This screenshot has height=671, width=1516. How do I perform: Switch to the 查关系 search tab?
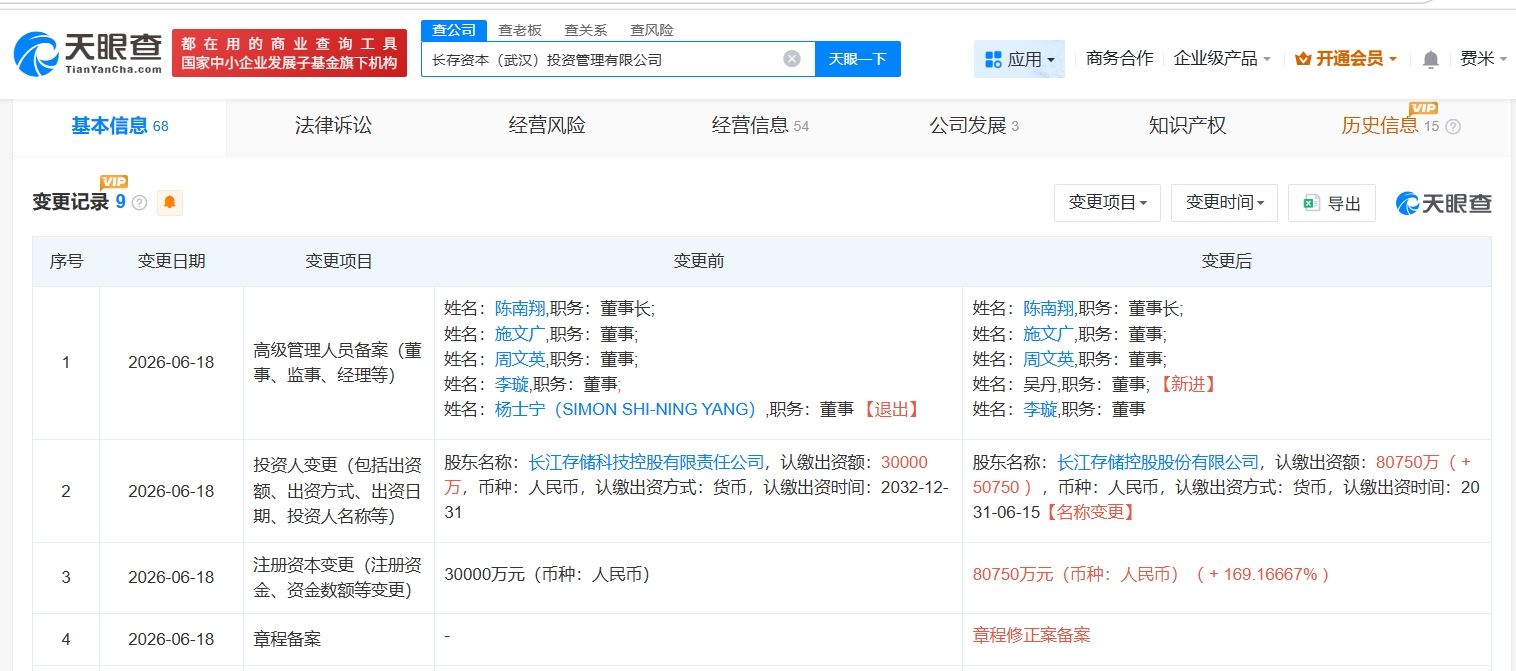pyautogui.click(x=585, y=30)
